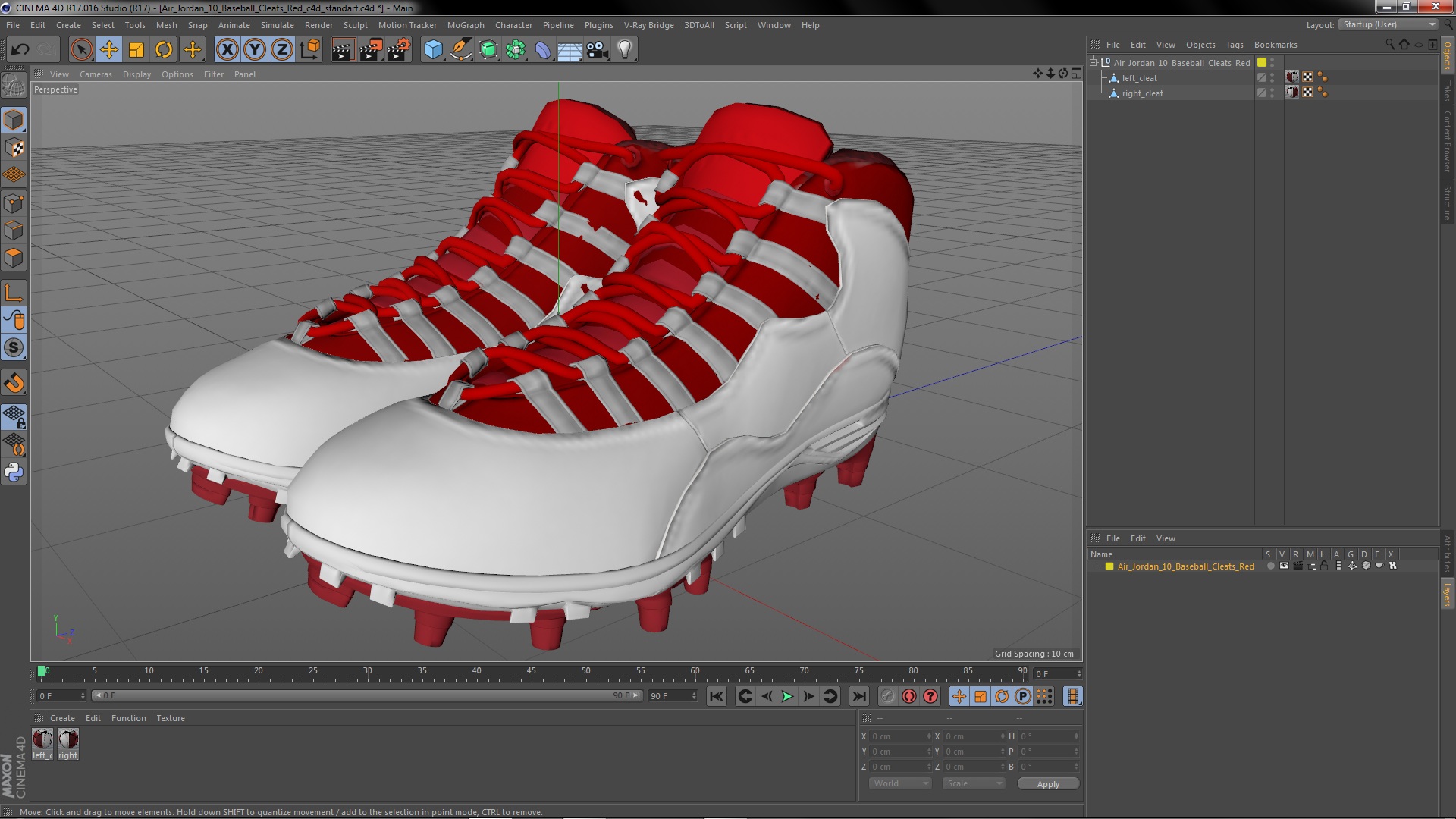Screen dimensions: 1456x819
Task: Toggle left_cleat editor visibility dots
Action: pos(1272,77)
